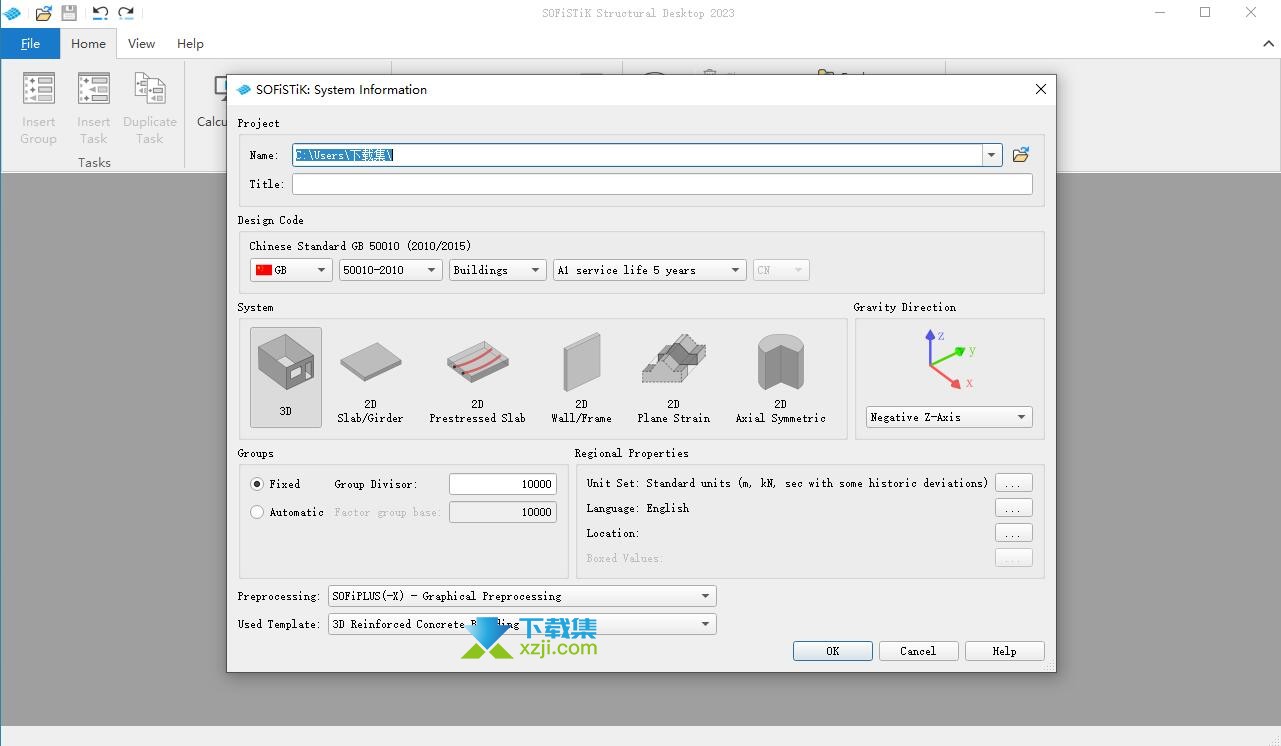Screen dimensions: 1281x746
Task: Open 50010-2010 standard dropdown
Action: [391, 270]
